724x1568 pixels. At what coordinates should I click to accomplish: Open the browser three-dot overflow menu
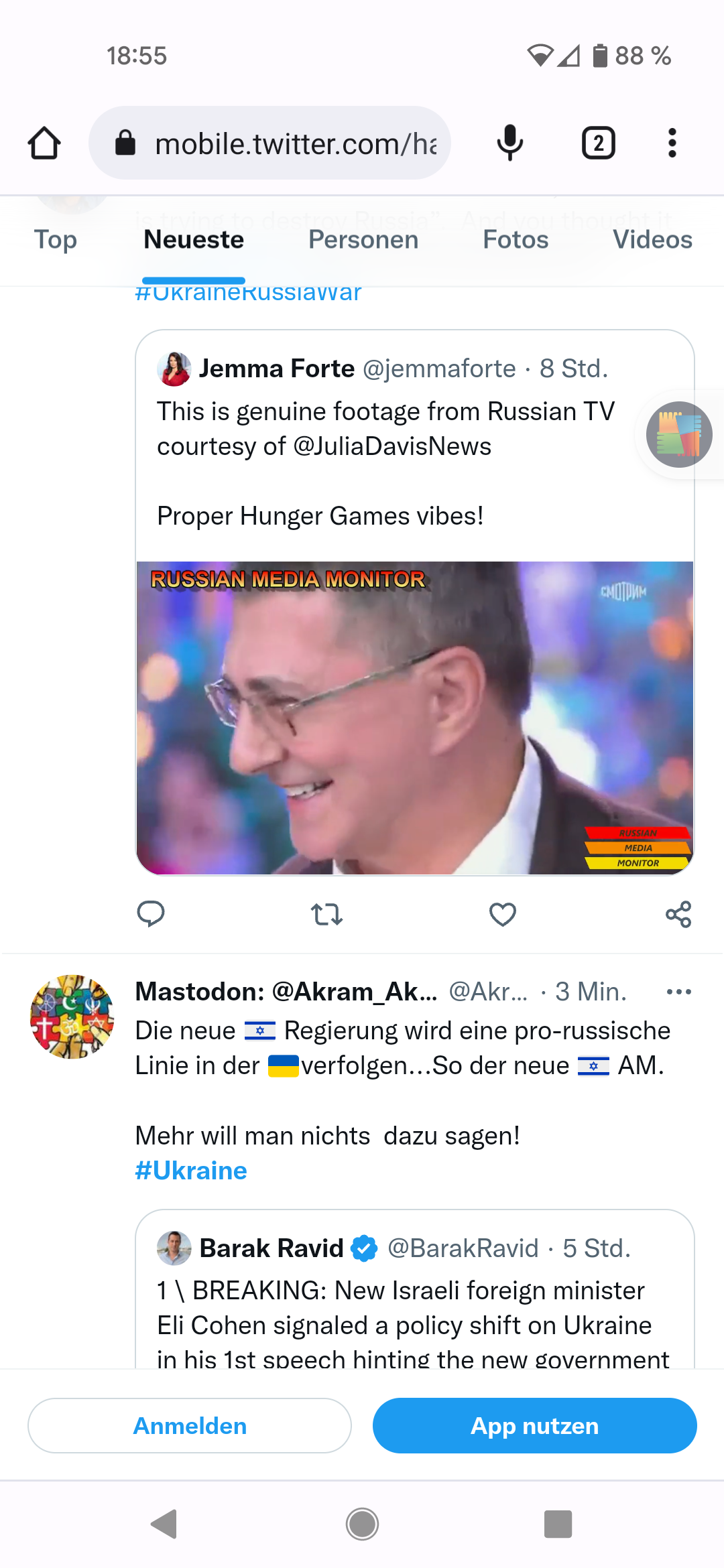(672, 143)
